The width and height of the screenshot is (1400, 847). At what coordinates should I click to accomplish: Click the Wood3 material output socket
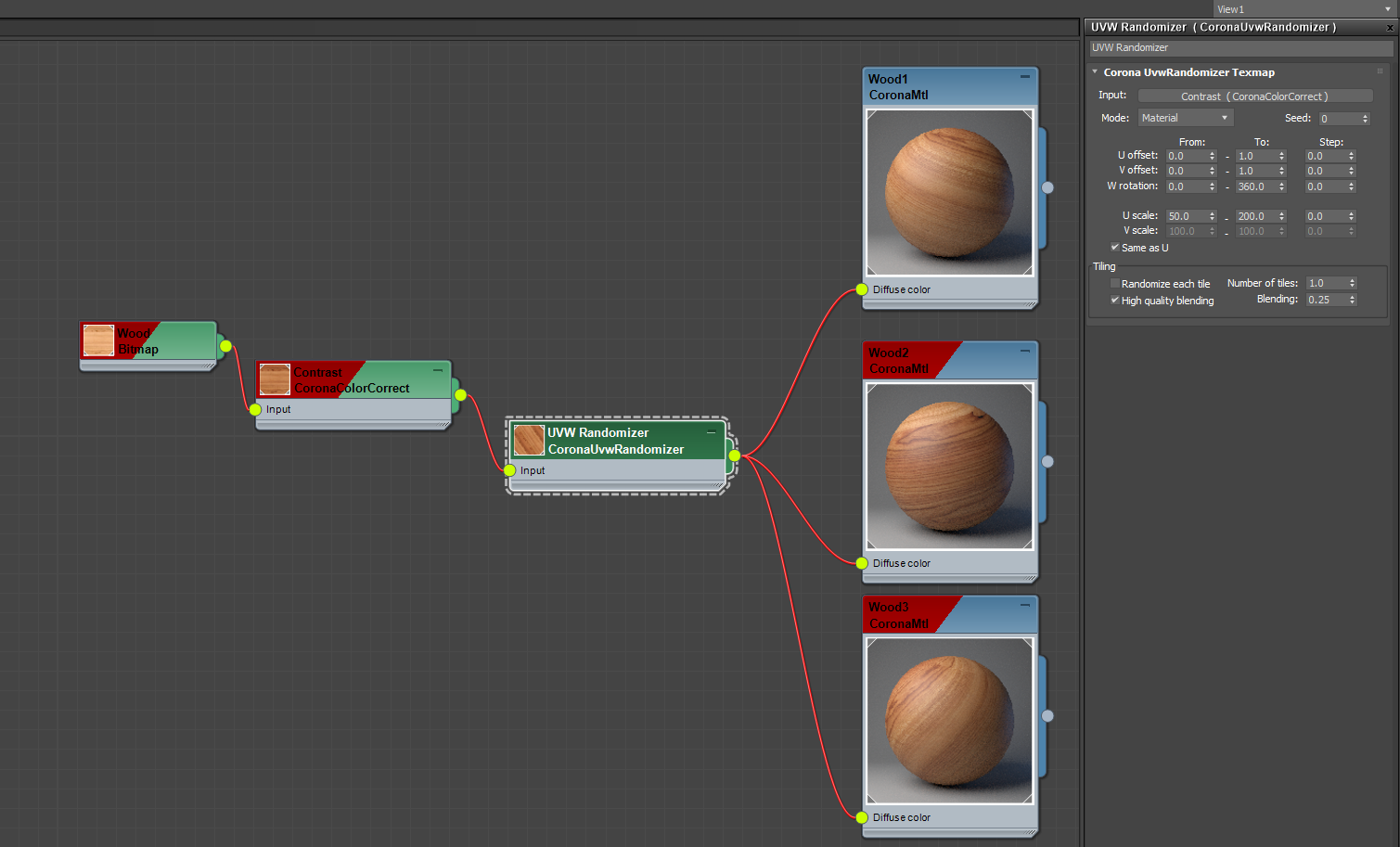tap(1047, 715)
